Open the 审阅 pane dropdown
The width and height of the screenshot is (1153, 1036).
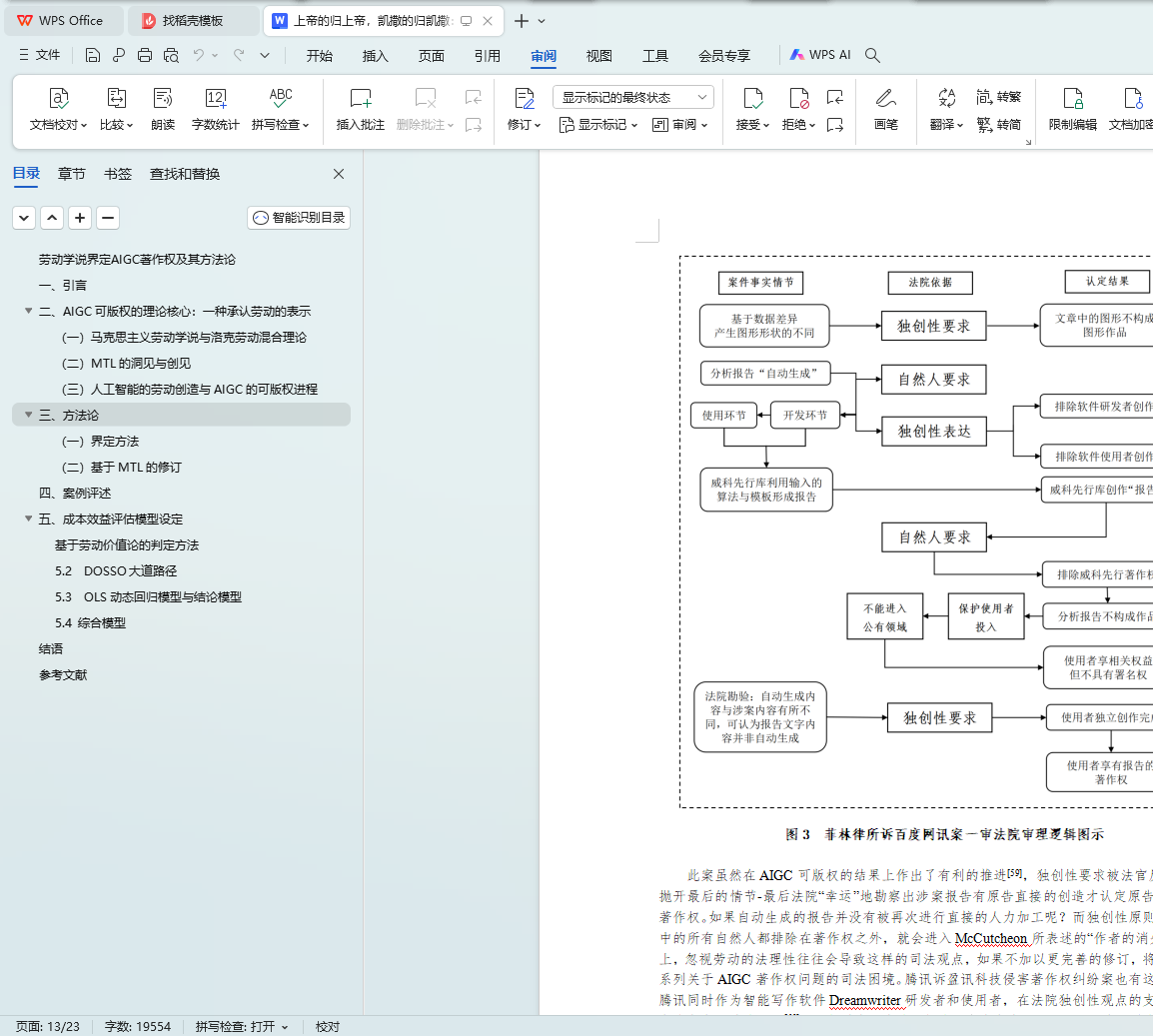[680, 125]
